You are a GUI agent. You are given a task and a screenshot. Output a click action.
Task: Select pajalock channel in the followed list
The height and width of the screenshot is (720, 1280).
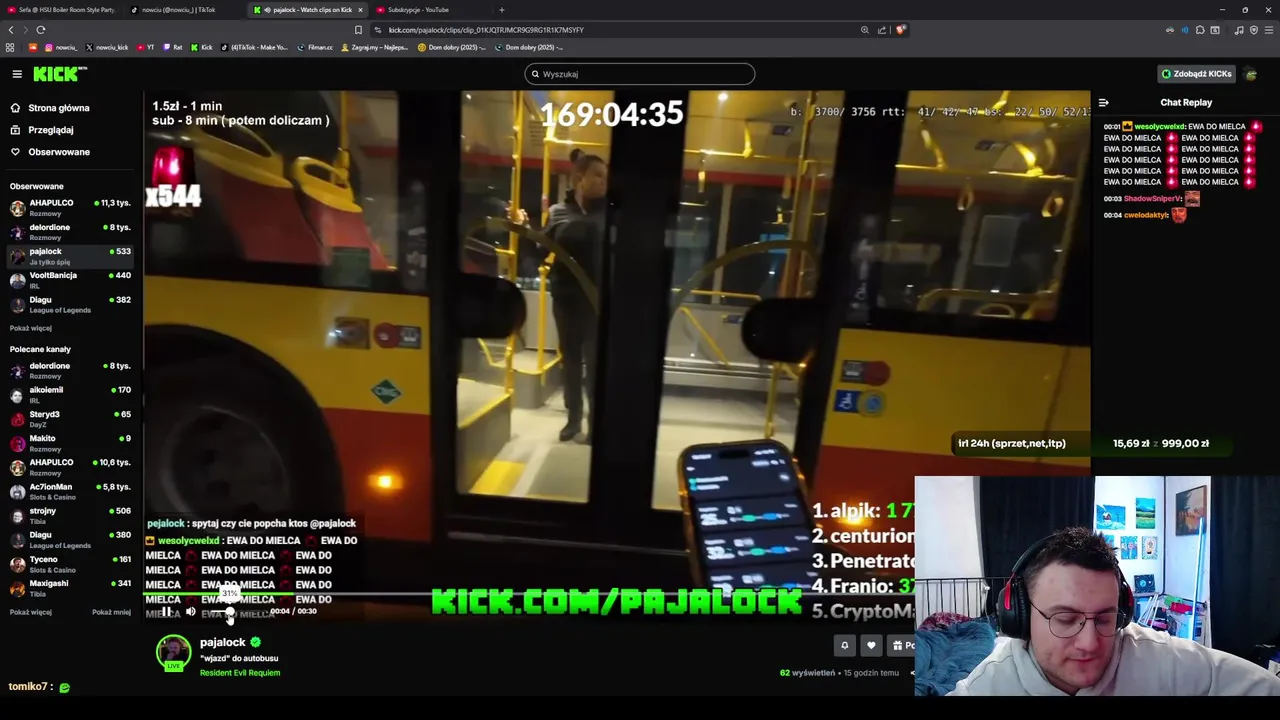point(70,256)
